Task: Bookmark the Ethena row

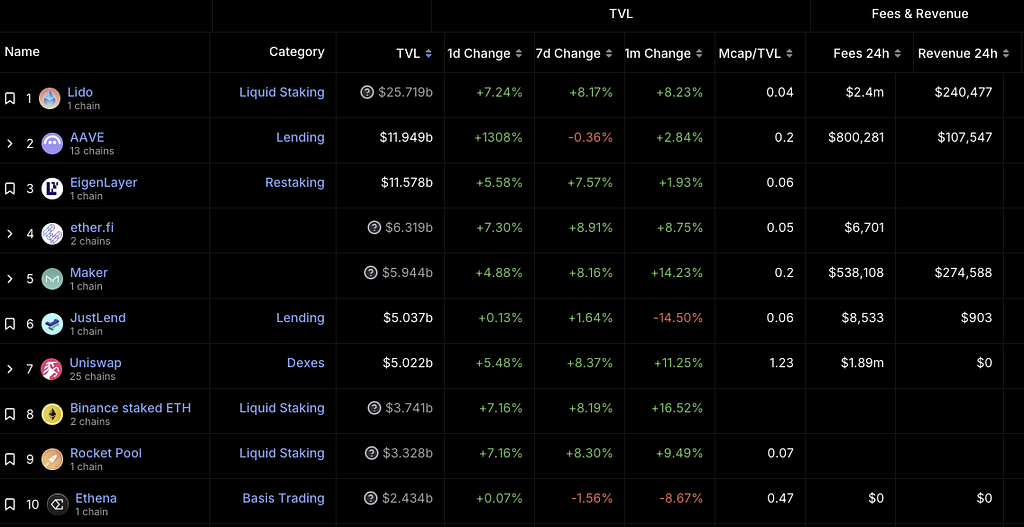Action: point(10,504)
